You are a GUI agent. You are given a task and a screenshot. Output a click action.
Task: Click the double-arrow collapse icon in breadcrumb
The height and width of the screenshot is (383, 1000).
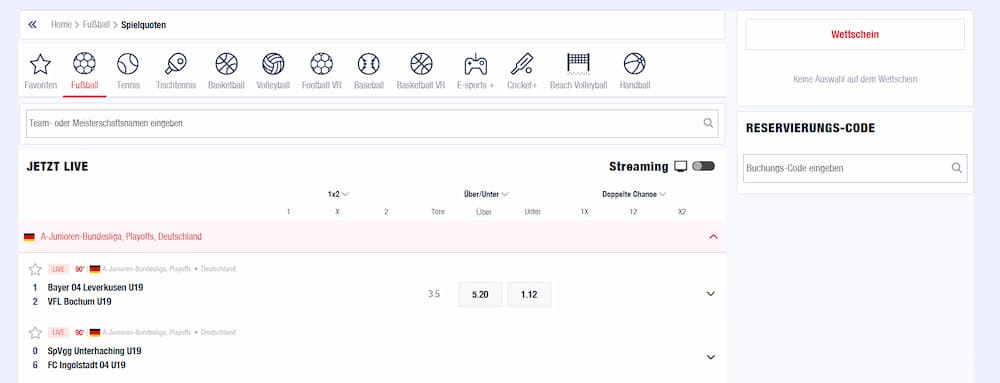[33, 25]
